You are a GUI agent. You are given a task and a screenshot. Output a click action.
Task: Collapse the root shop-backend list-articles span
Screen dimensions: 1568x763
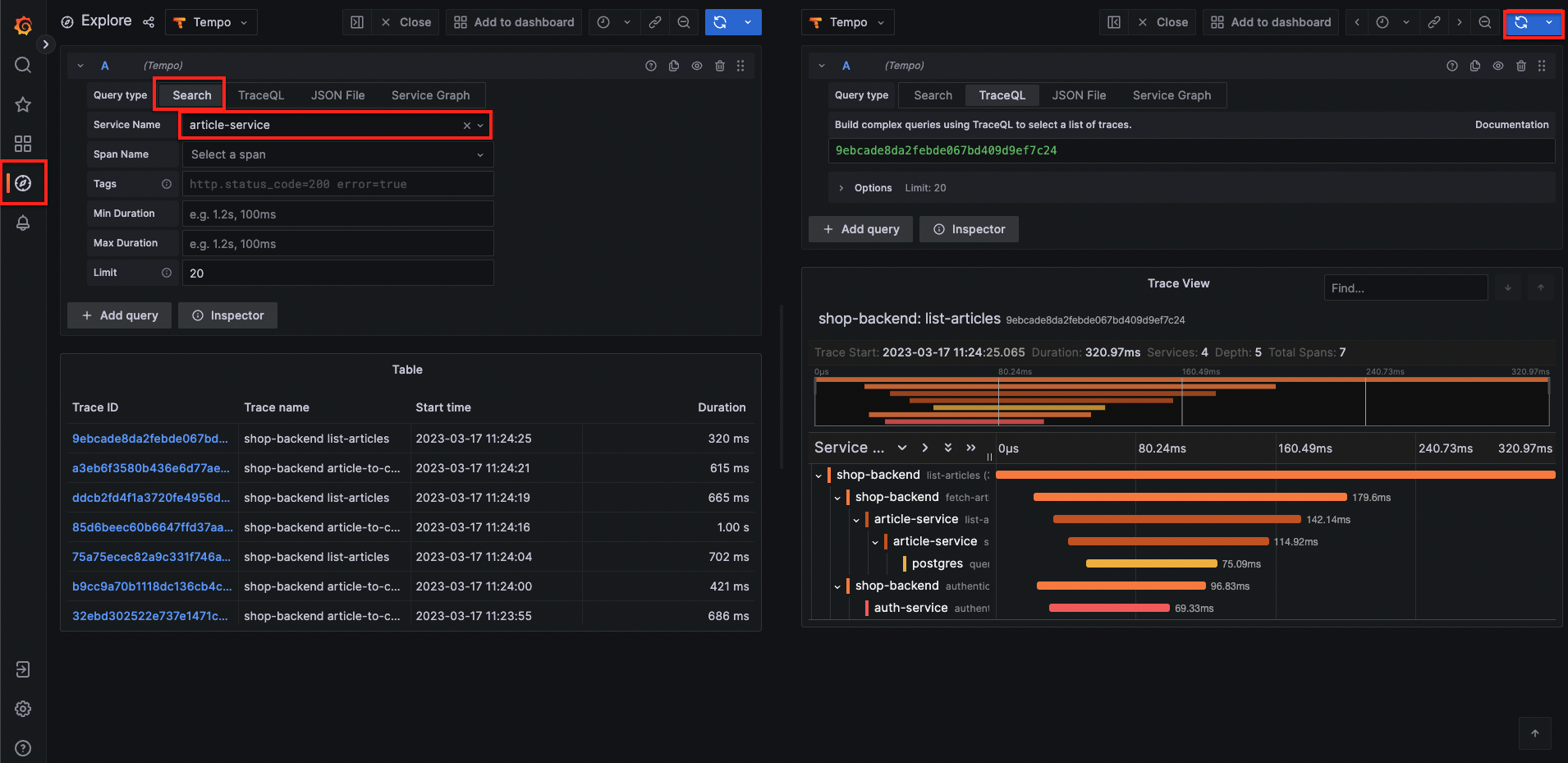coord(818,476)
